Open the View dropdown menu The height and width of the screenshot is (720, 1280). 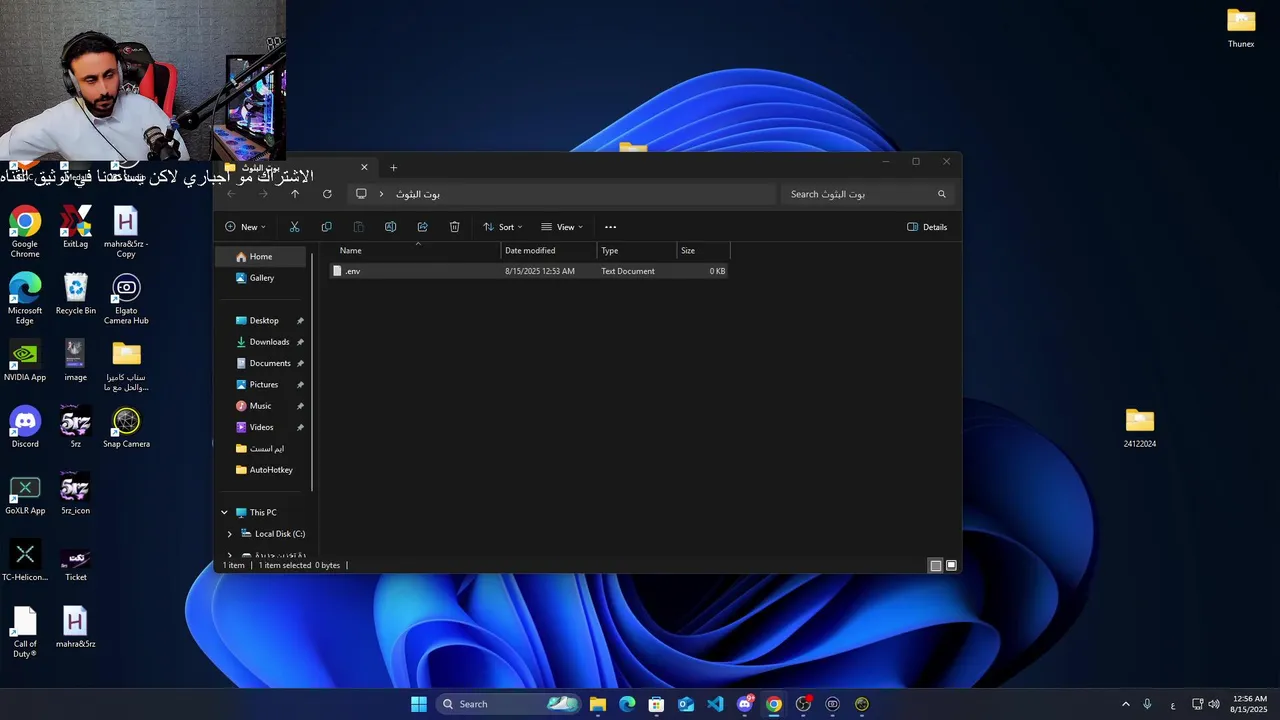point(562,227)
